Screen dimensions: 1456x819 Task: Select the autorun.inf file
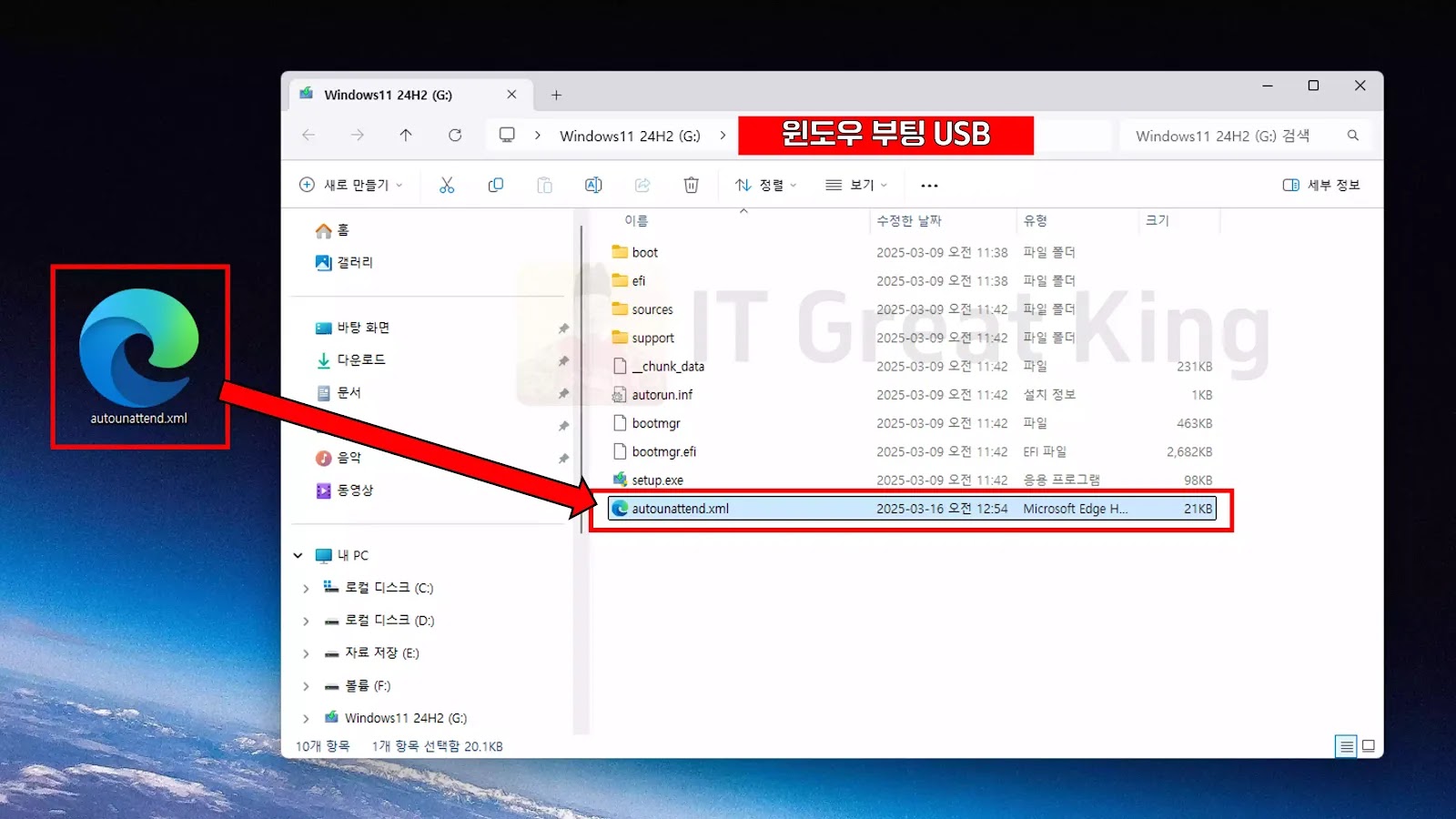[x=913, y=394]
